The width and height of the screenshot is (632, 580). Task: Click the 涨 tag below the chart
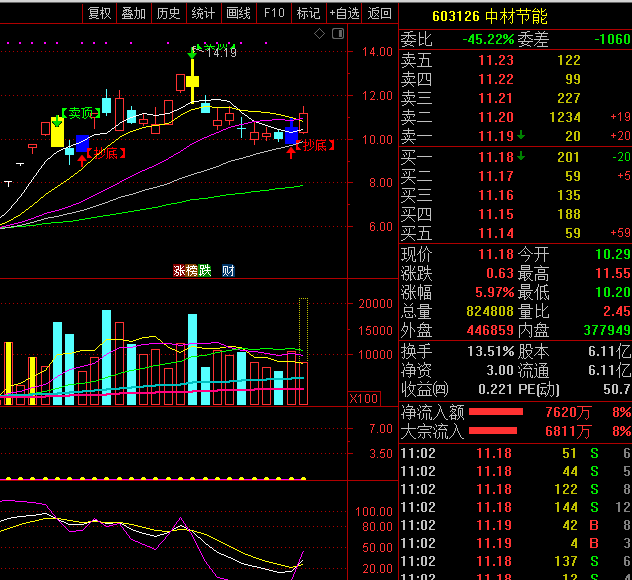[x=179, y=270]
